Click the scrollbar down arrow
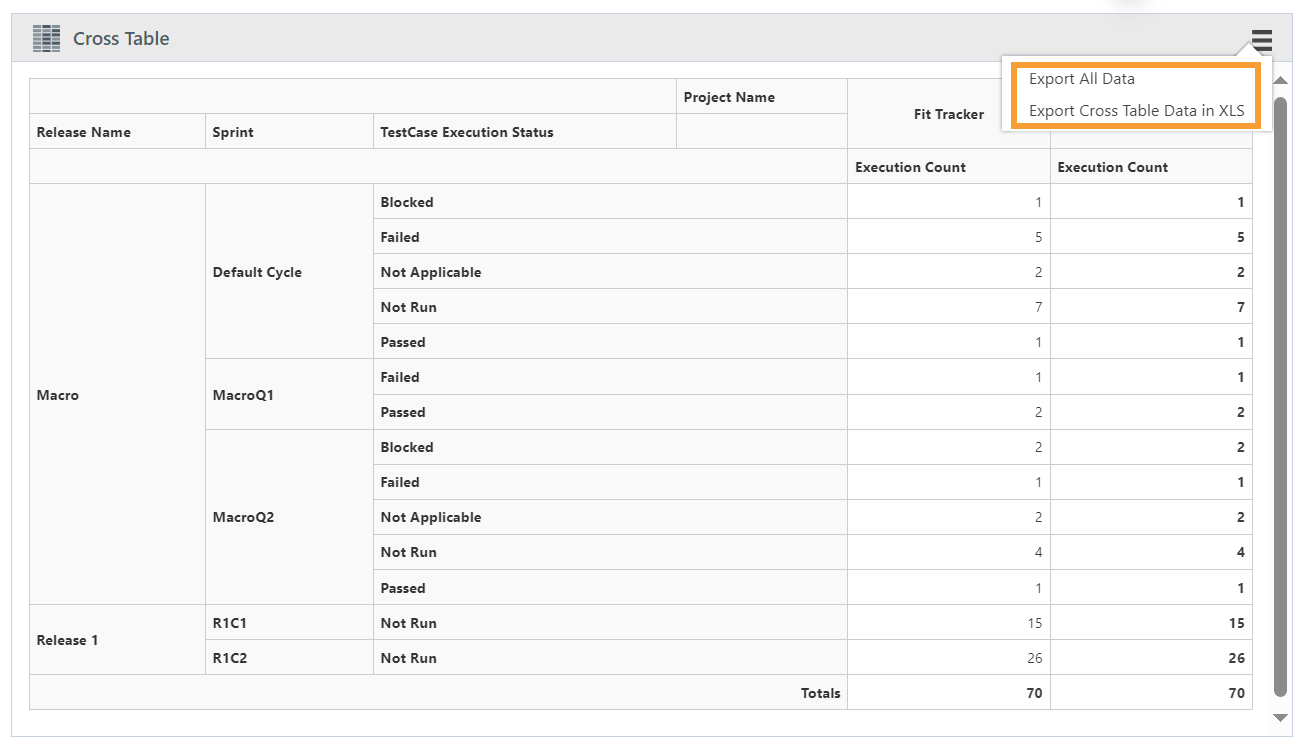 pos(1281,717)
